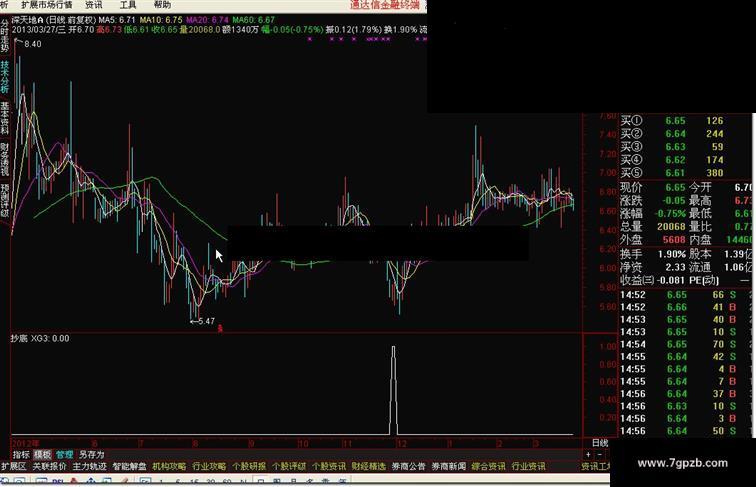This screenshot has width=756, height=487.
Task: Open the 行业资讯 tab
Action: click(528, 466)
